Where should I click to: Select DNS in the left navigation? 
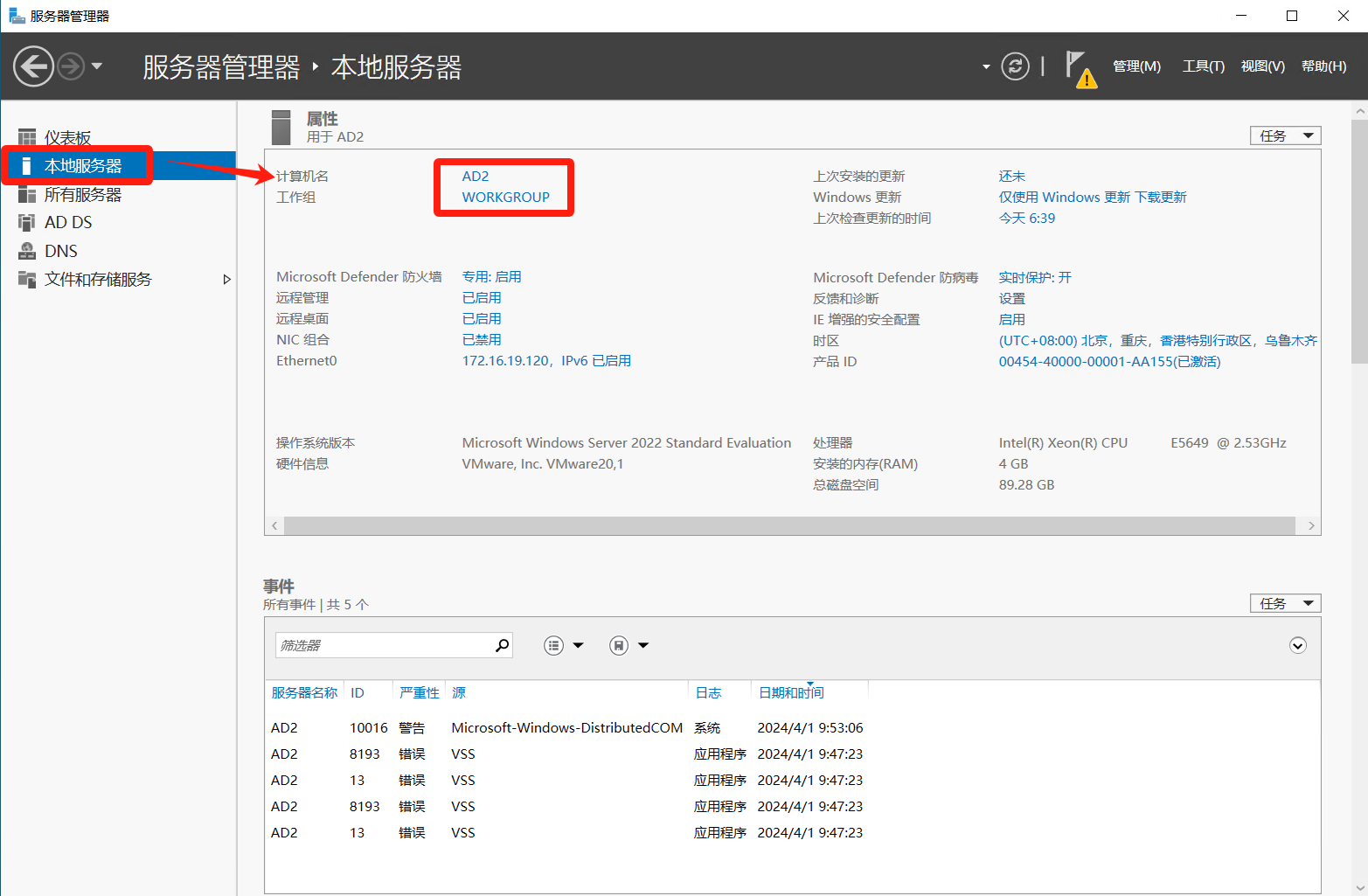coord(60,251)
